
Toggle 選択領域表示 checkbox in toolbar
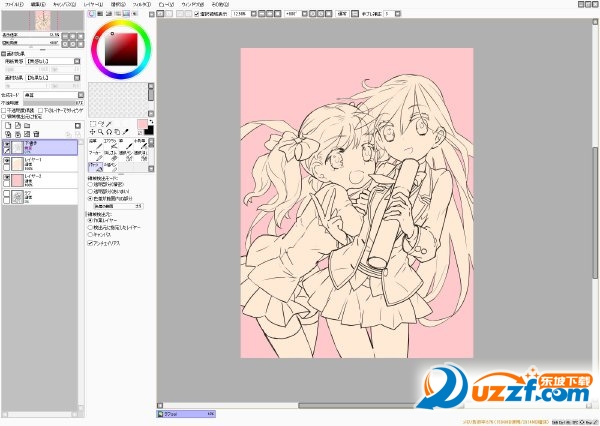coord(196,14)
